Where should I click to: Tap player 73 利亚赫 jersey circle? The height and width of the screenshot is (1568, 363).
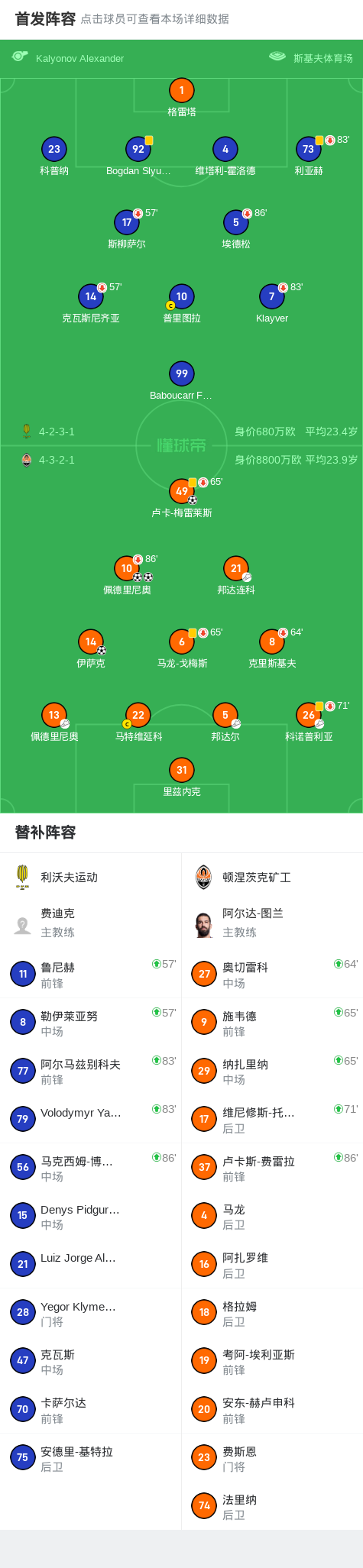point(308,149)
